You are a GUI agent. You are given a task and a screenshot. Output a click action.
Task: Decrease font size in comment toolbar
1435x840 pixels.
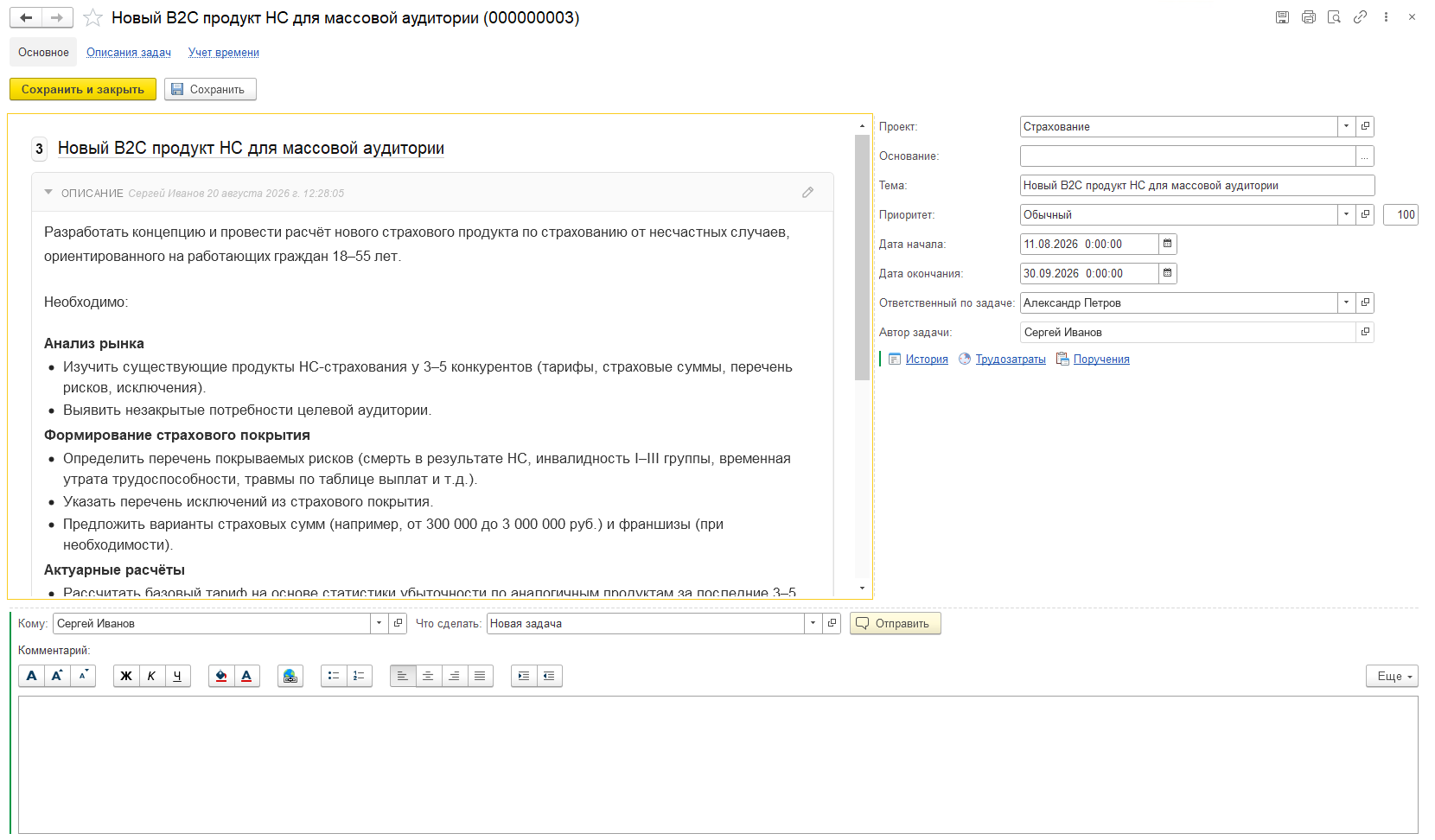(x=83, y=676)
